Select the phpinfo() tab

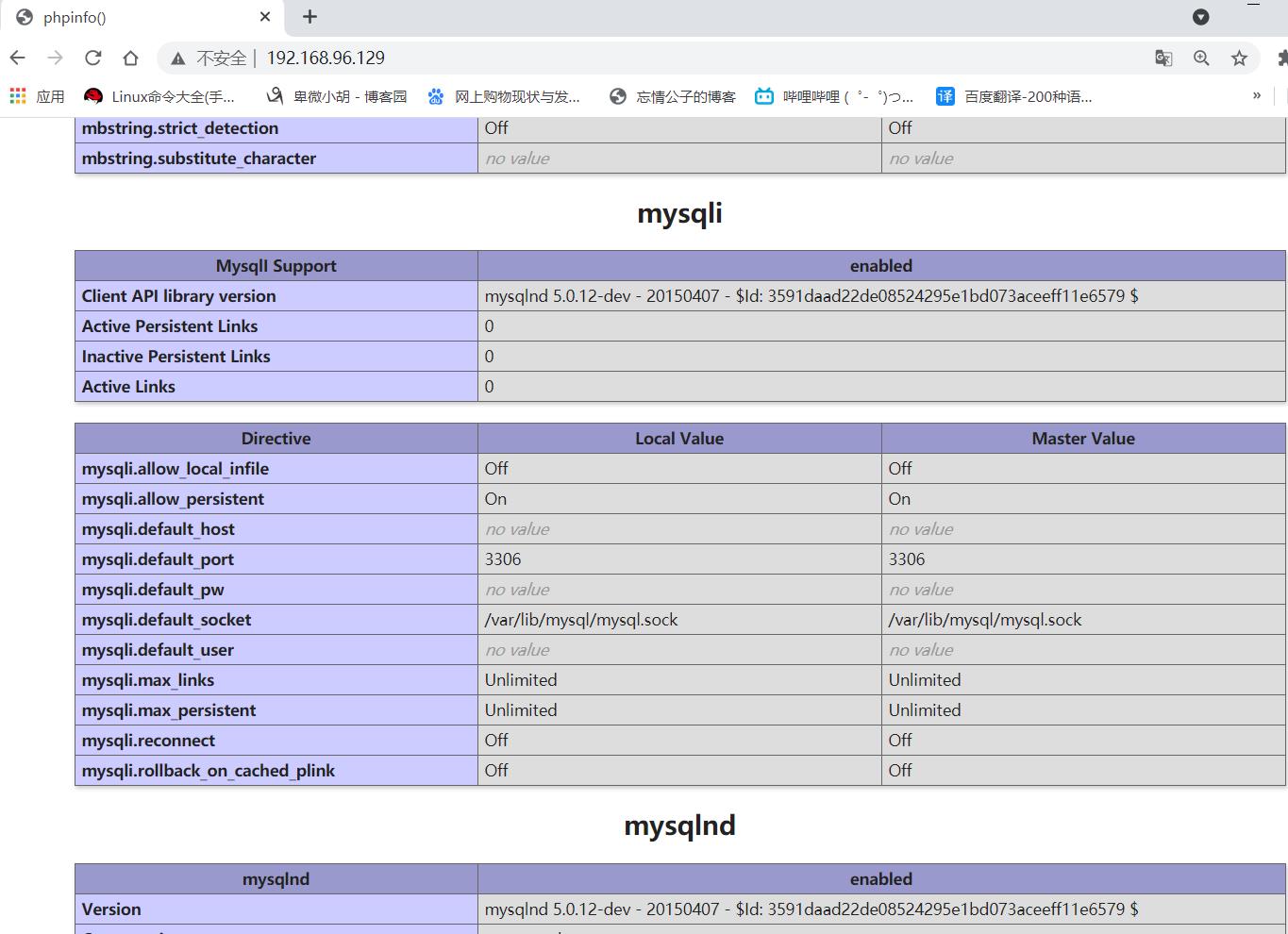(142, 18)
